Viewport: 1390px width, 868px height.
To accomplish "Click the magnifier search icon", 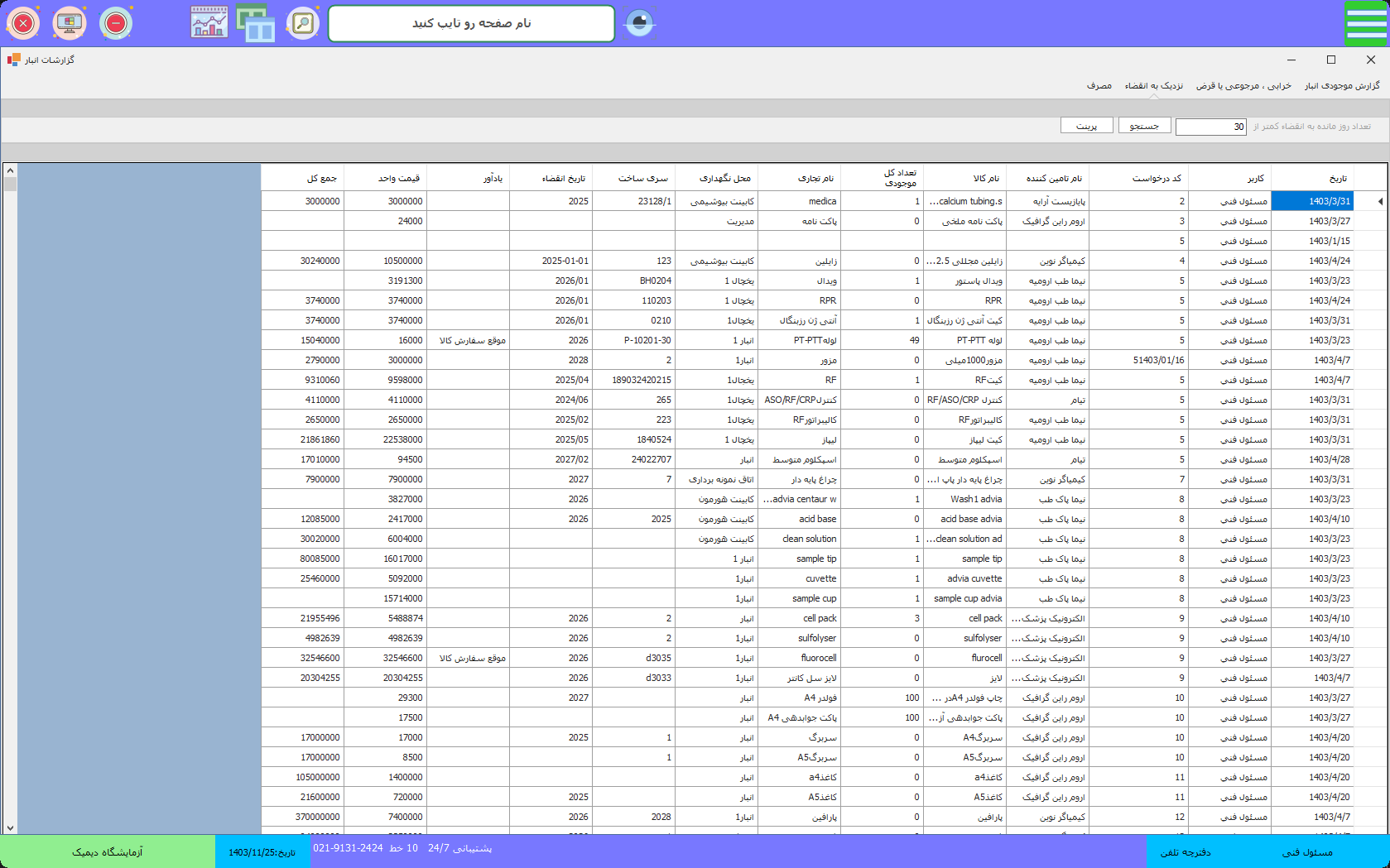I will coord(303,23).
